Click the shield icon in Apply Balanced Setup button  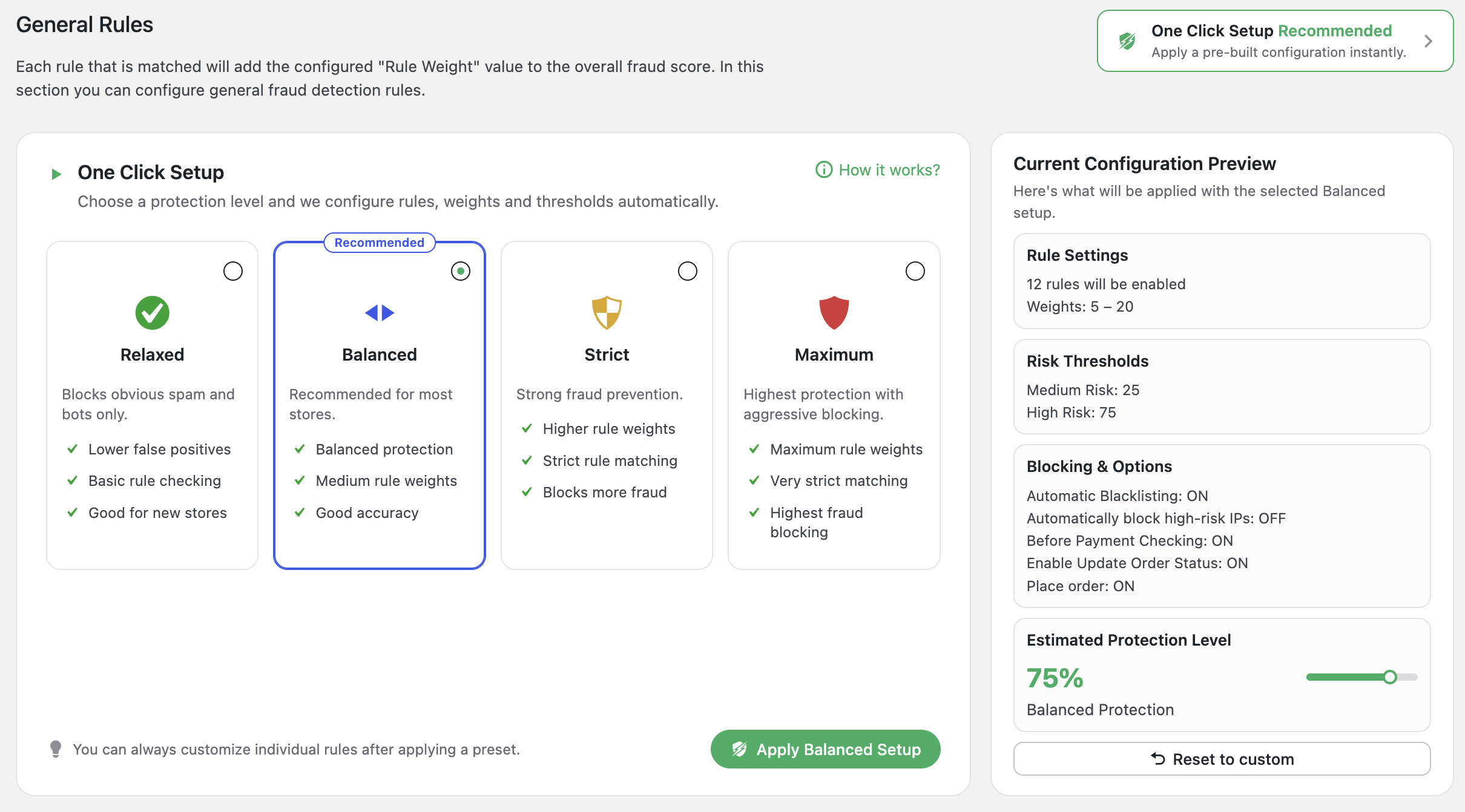point(739,749)
